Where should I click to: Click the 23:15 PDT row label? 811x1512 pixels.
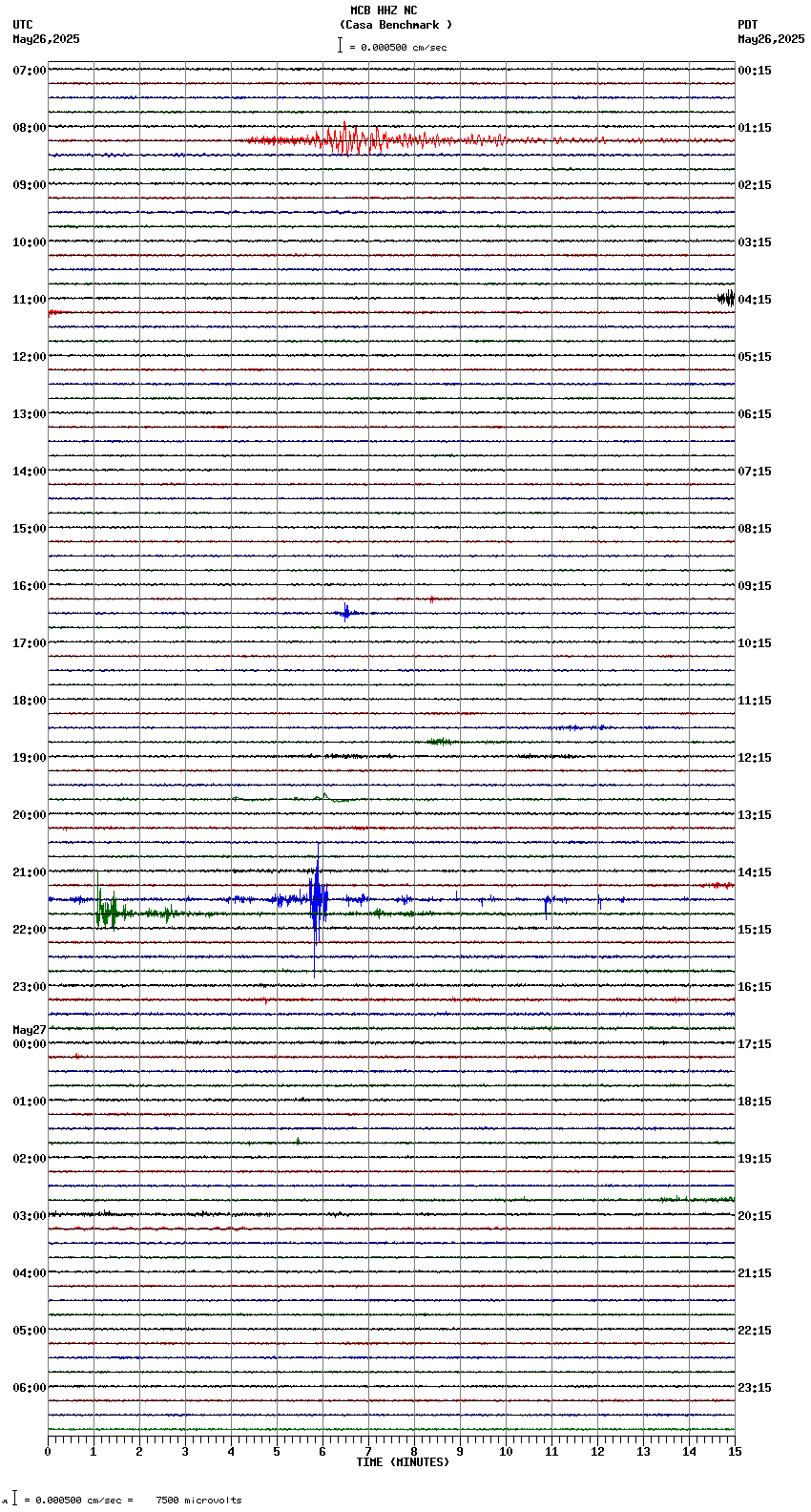pyautogui.click(x=755, y=1388)
